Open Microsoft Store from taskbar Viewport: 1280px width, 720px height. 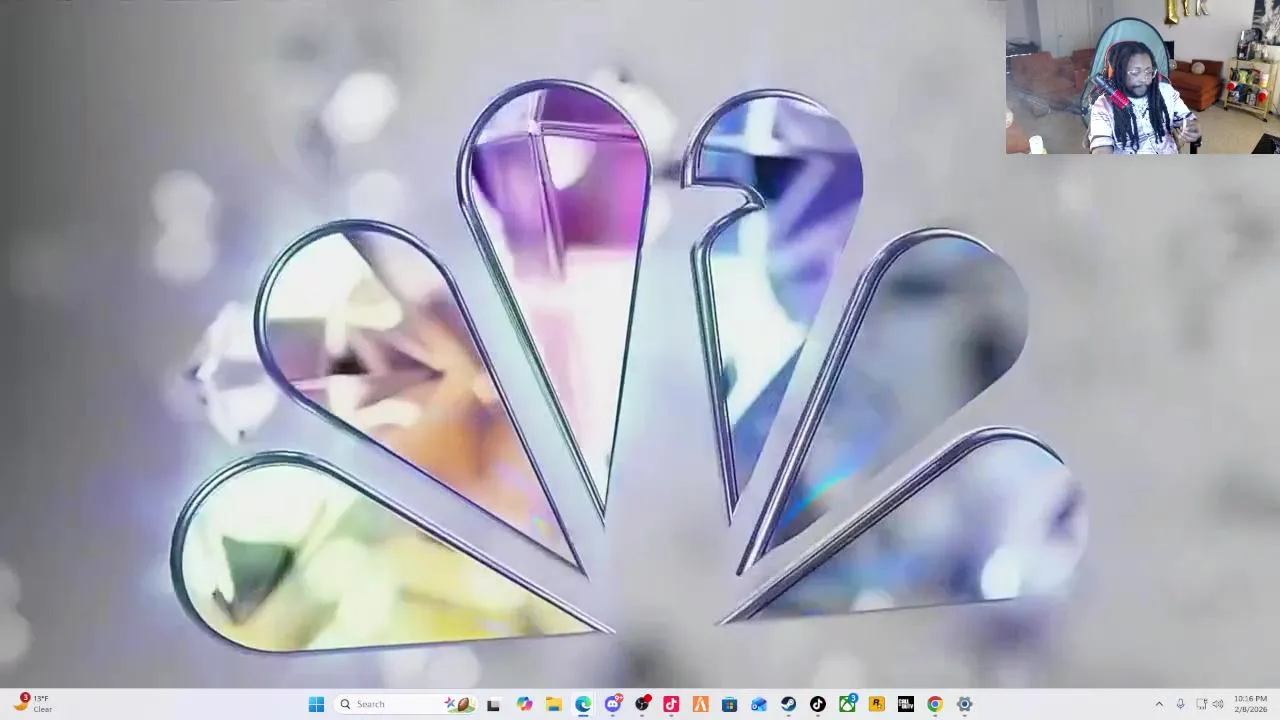pyautogui.click(x=729, y=704)
